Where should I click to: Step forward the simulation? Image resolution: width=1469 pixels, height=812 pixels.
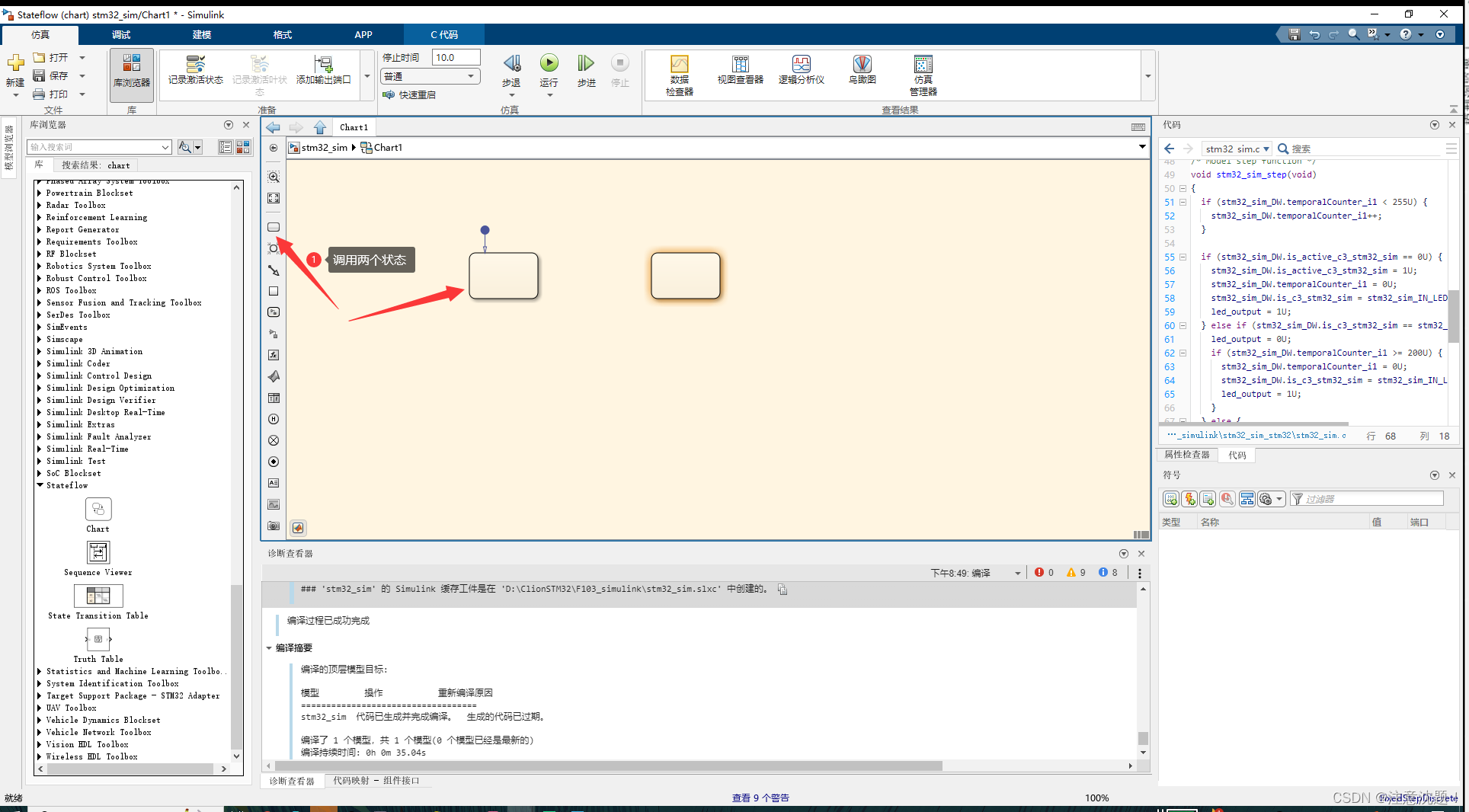click(x=586, y=71)
